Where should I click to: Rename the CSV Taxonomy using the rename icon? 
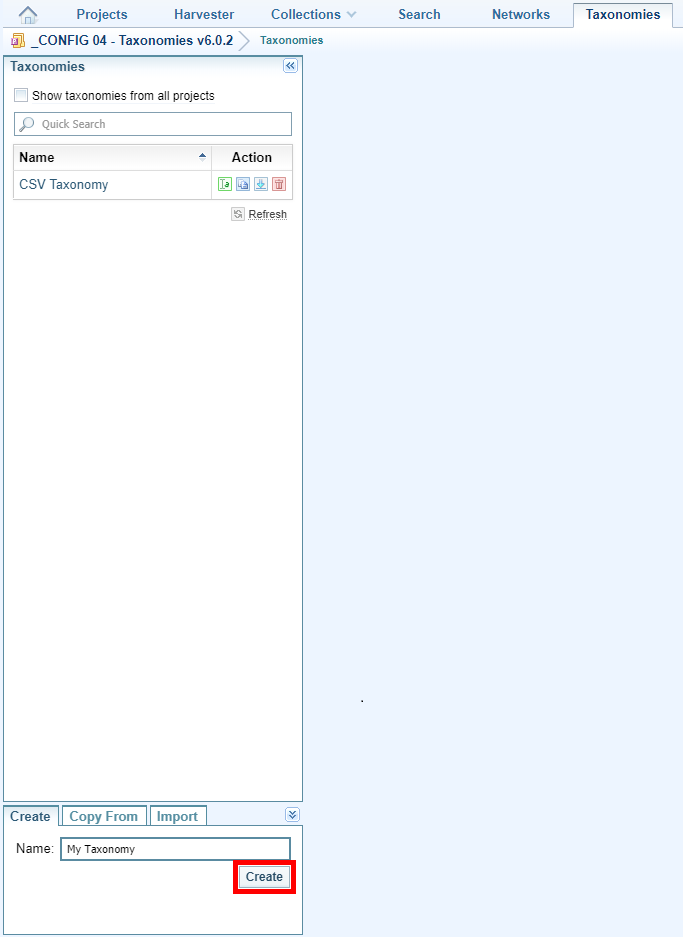225,184
